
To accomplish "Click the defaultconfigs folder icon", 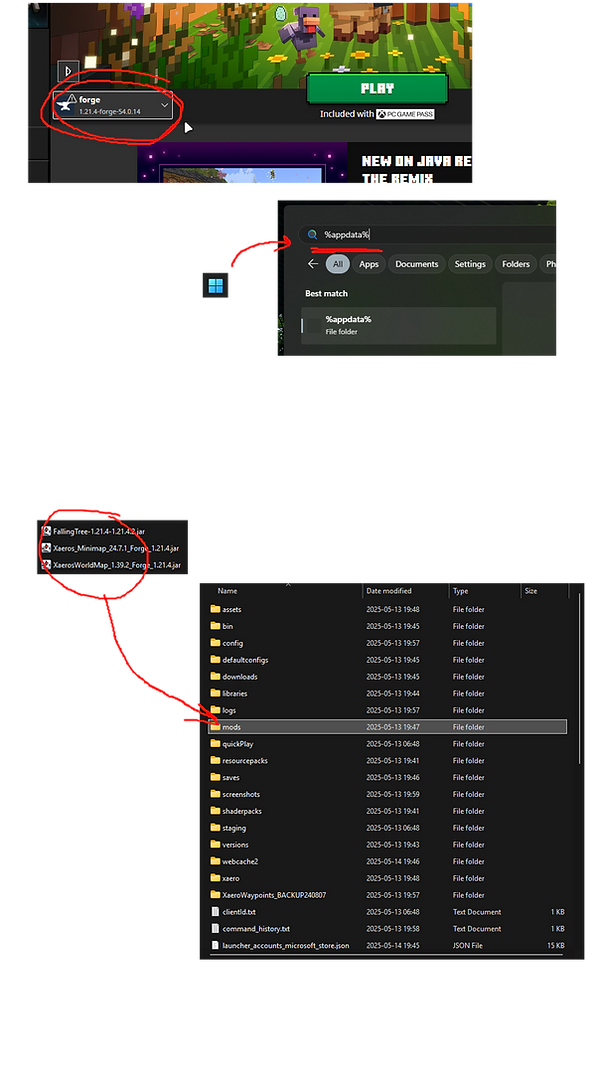I will tap(215, 660).
